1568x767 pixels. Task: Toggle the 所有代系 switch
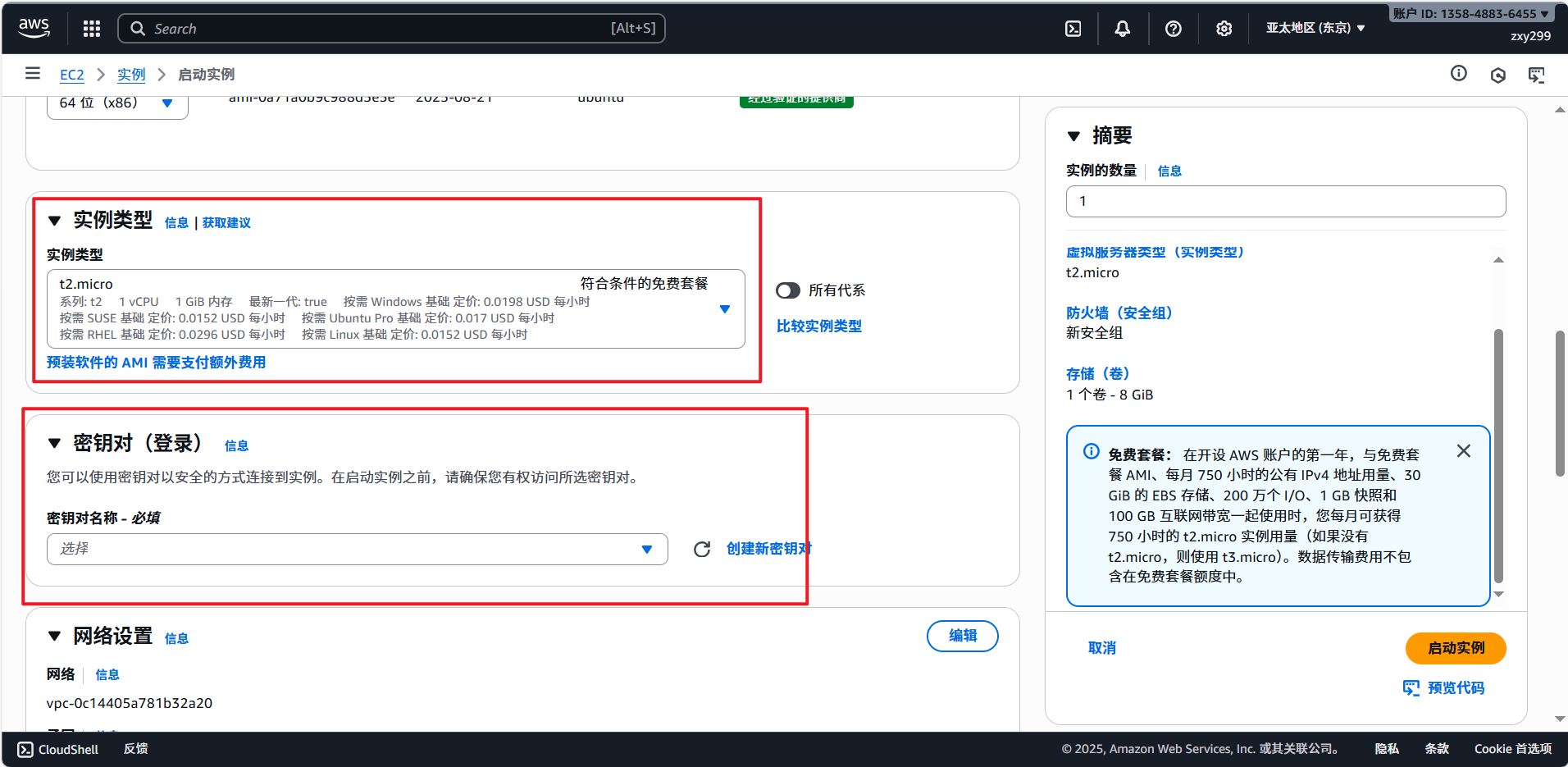point(788,290)
